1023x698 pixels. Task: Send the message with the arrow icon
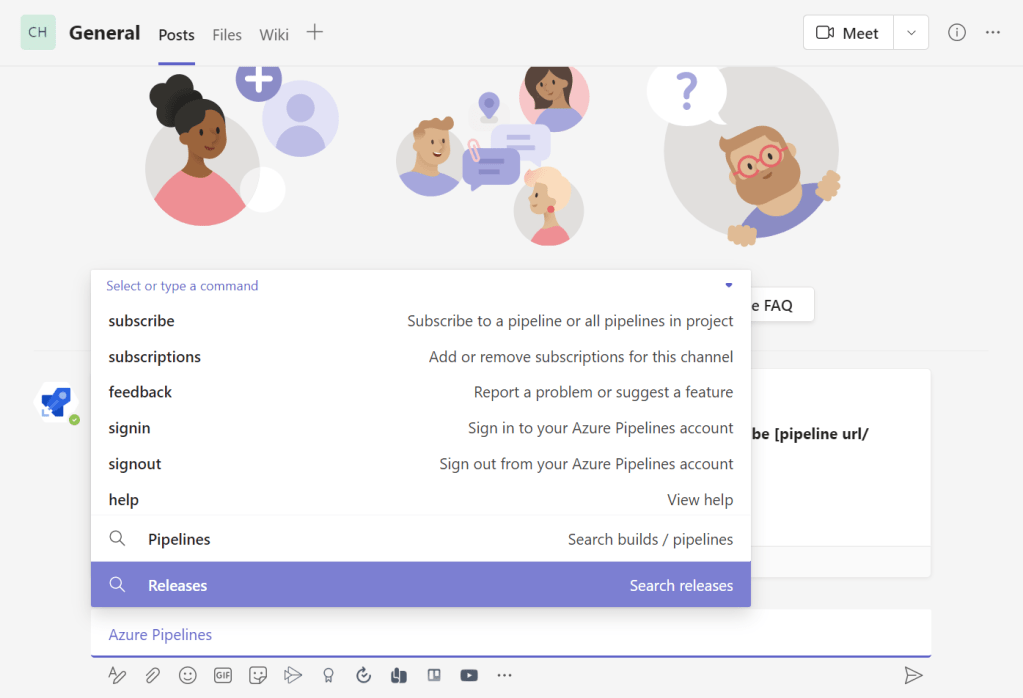click(912, 675)
